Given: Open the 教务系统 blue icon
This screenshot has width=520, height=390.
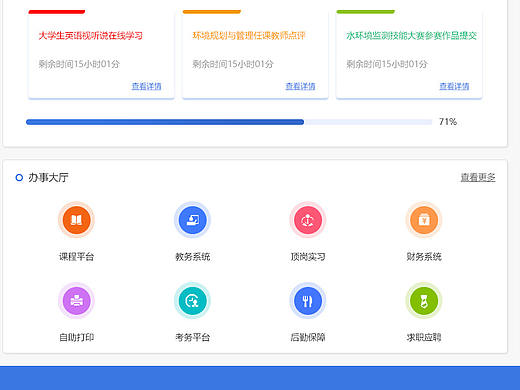Looking at the screenshot, I should (x=192, y=220).
